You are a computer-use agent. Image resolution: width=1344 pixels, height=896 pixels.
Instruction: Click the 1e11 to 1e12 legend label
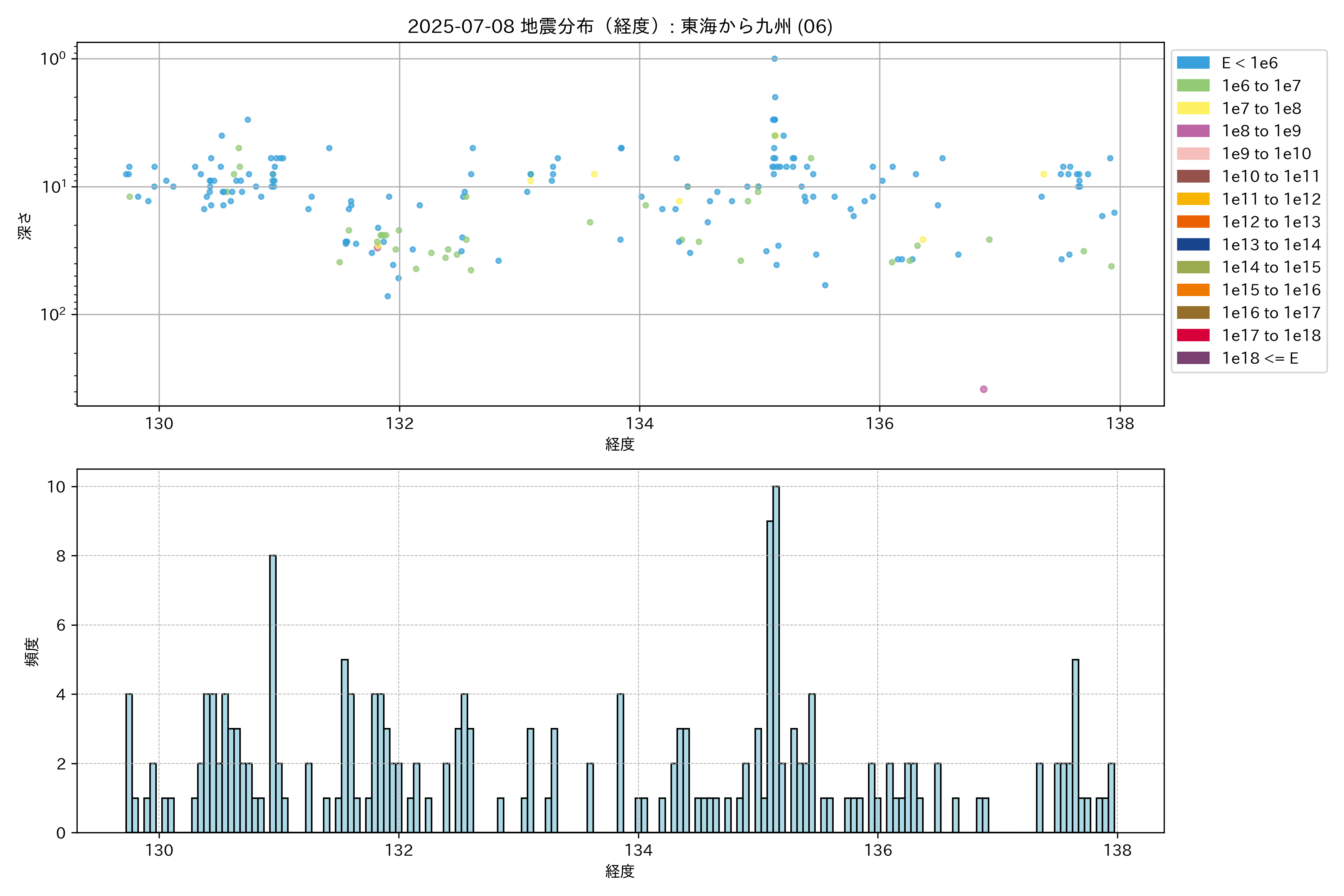click(1271, 199)
